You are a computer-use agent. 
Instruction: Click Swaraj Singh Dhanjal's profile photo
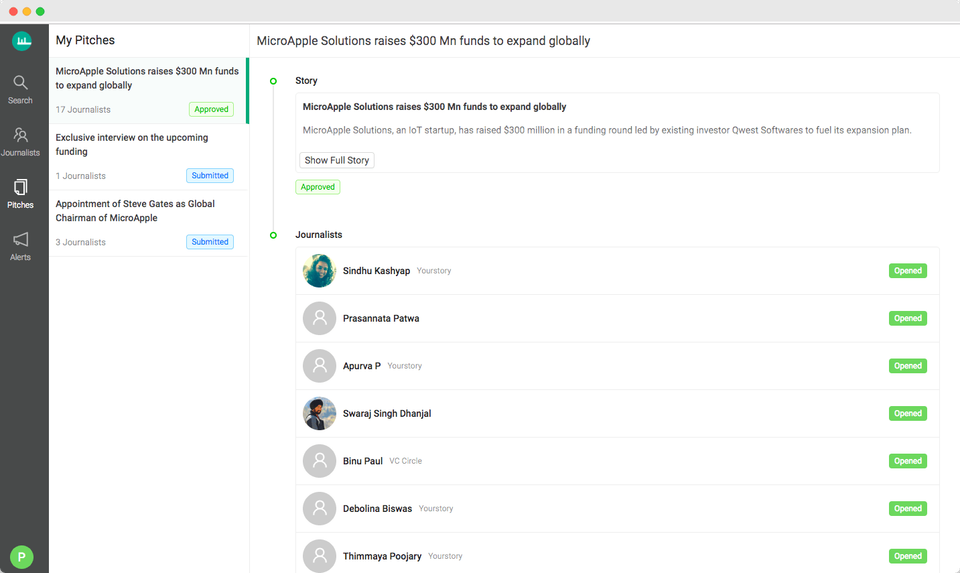319,413
